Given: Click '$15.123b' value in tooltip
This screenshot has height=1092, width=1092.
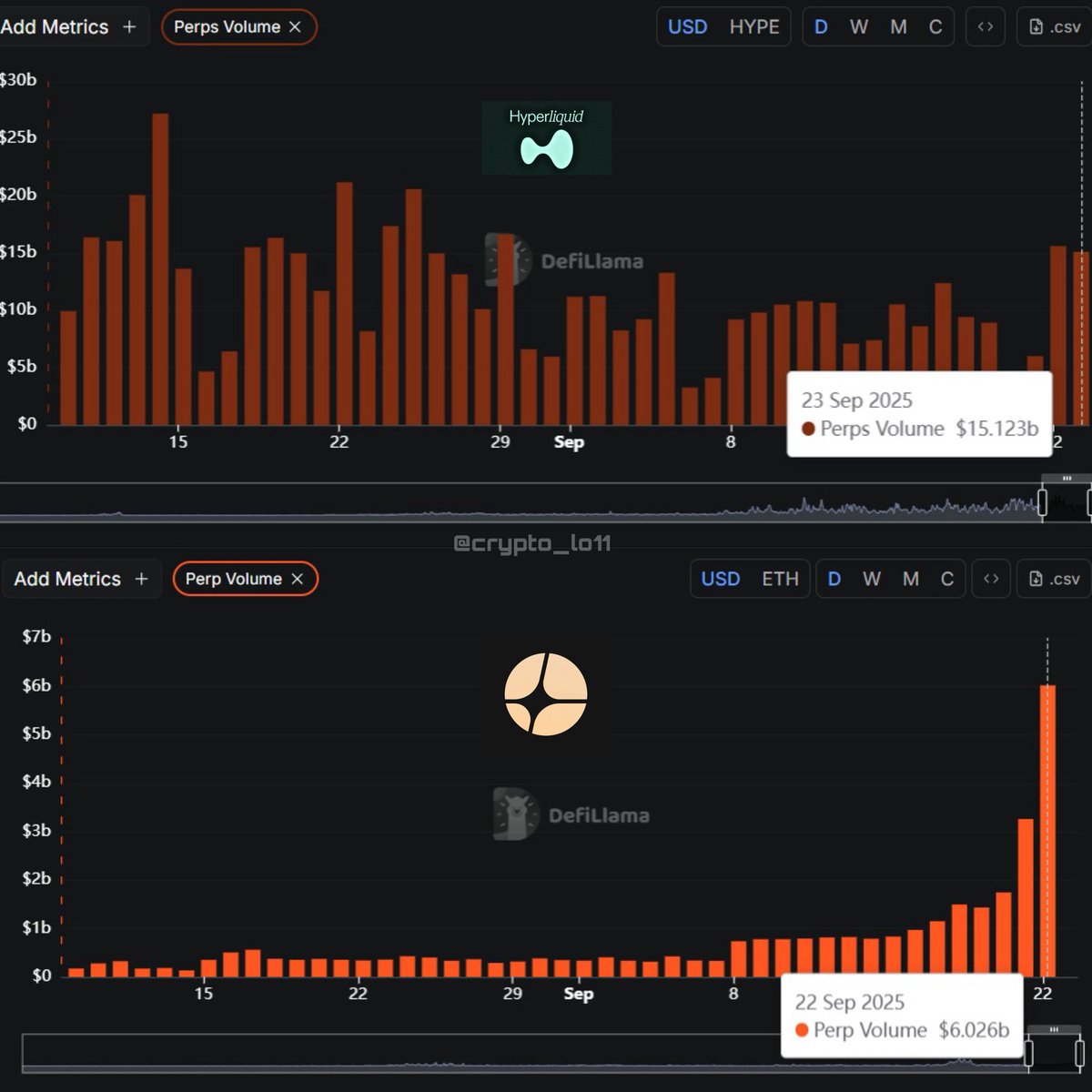Looking at the screenshot, I should pos(996,429).
